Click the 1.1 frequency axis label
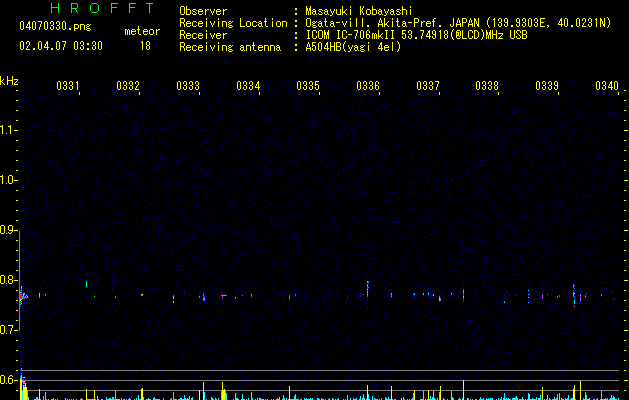Screen dimensions: 629x400 [x=8, y=130]
